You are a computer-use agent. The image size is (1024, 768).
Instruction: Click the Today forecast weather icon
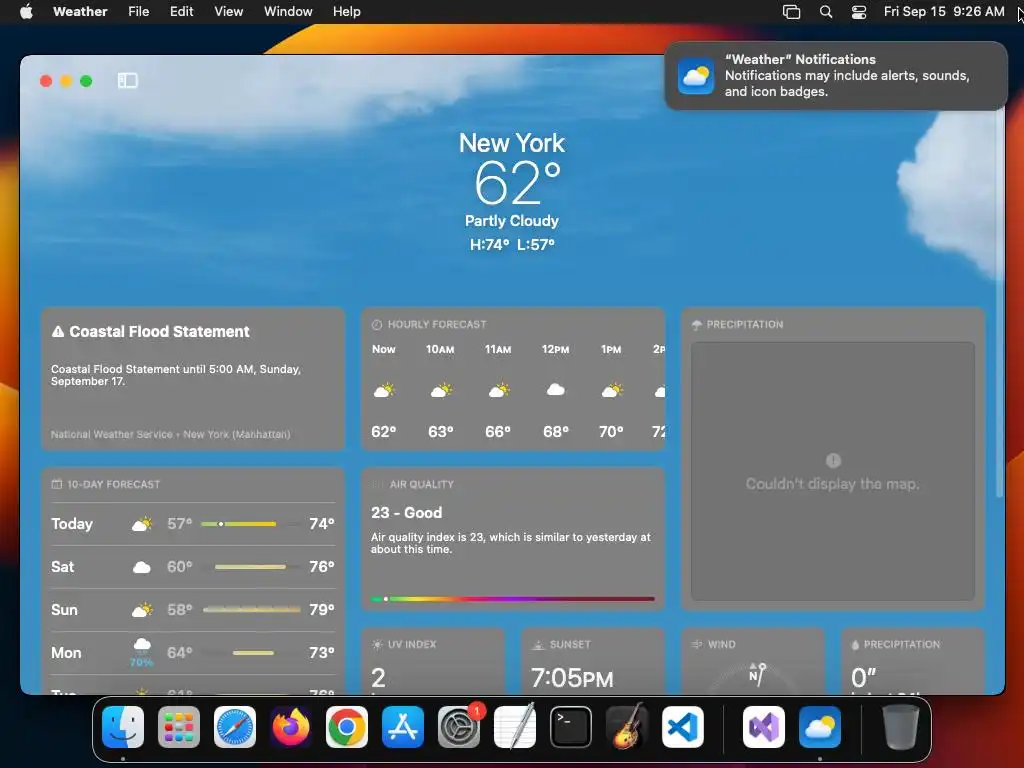[x=142, y=524]
